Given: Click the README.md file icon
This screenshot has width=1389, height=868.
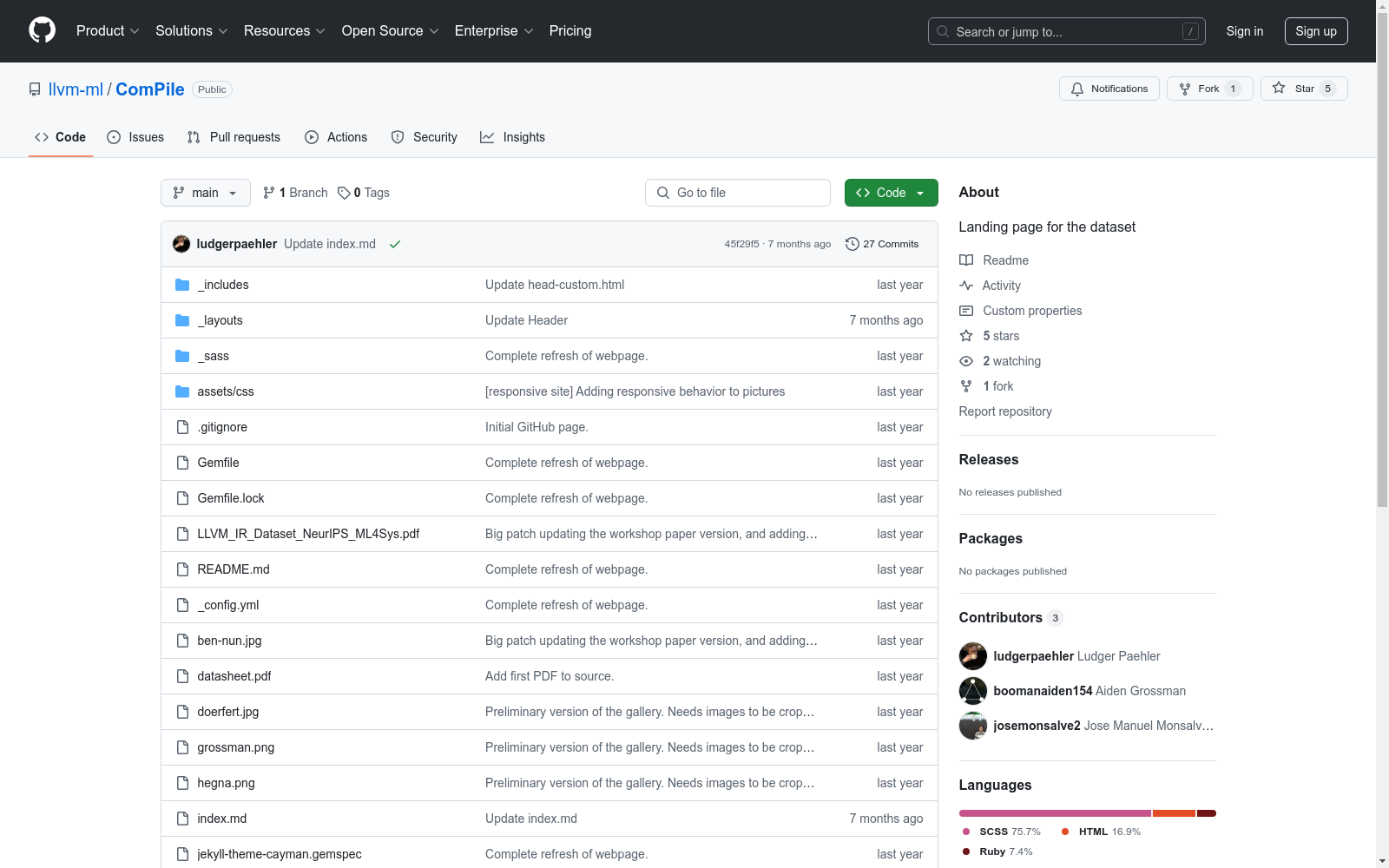Looking at the screenshot, I should pyautogui.click(x=182, y=569).
